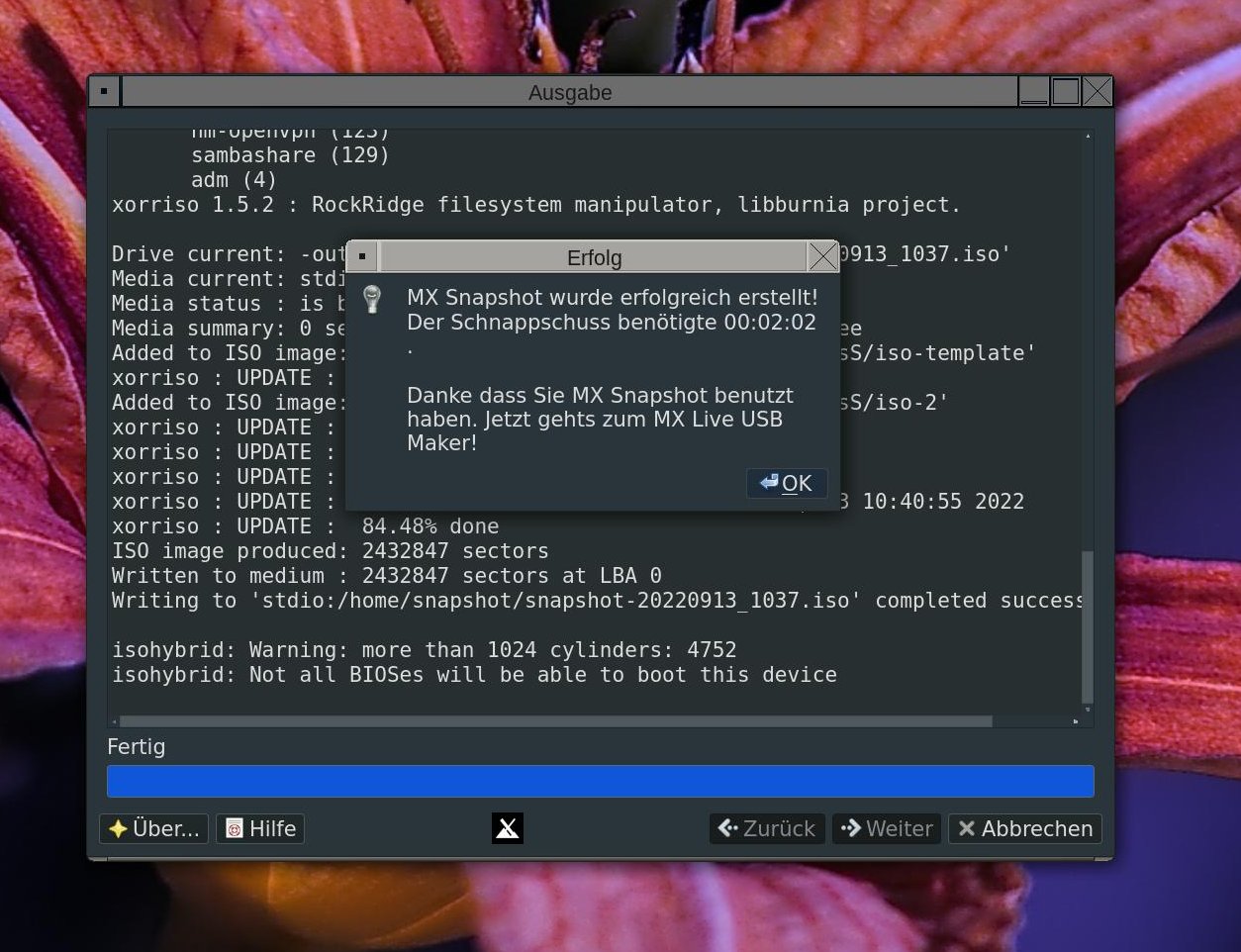This screenshot has height=952, width=1241.
Task: Click the lightbulb info icon in the dialog
Action: (x=372, y=299)
